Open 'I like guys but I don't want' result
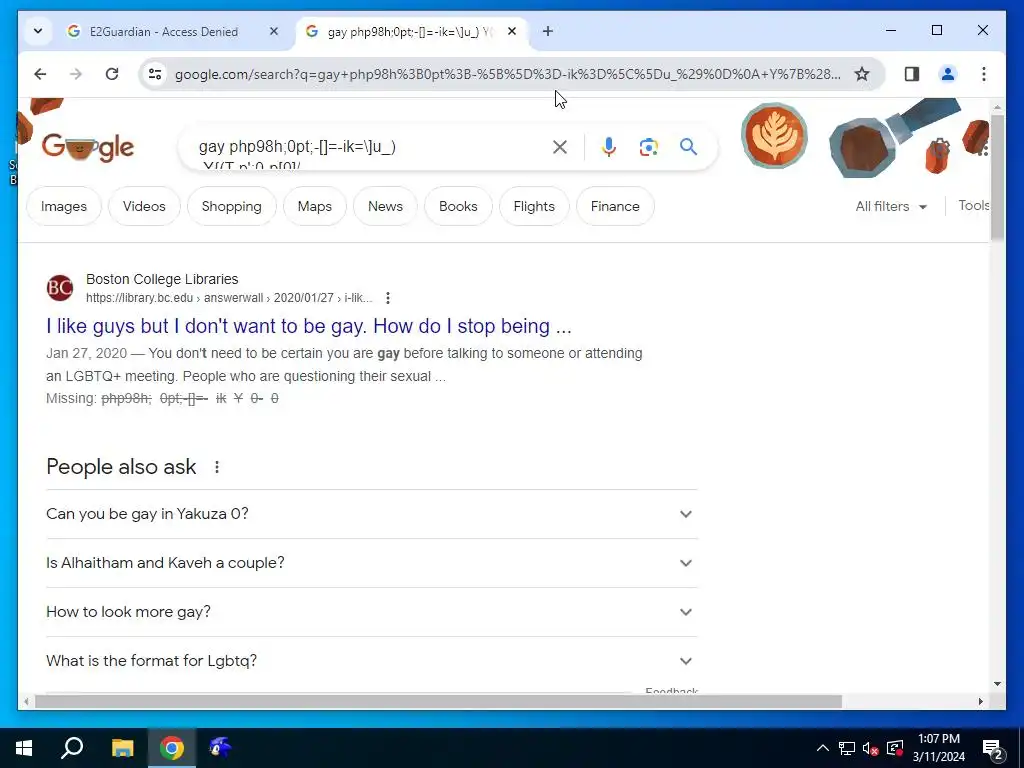Screen dimensions: 1024x768 309,326
